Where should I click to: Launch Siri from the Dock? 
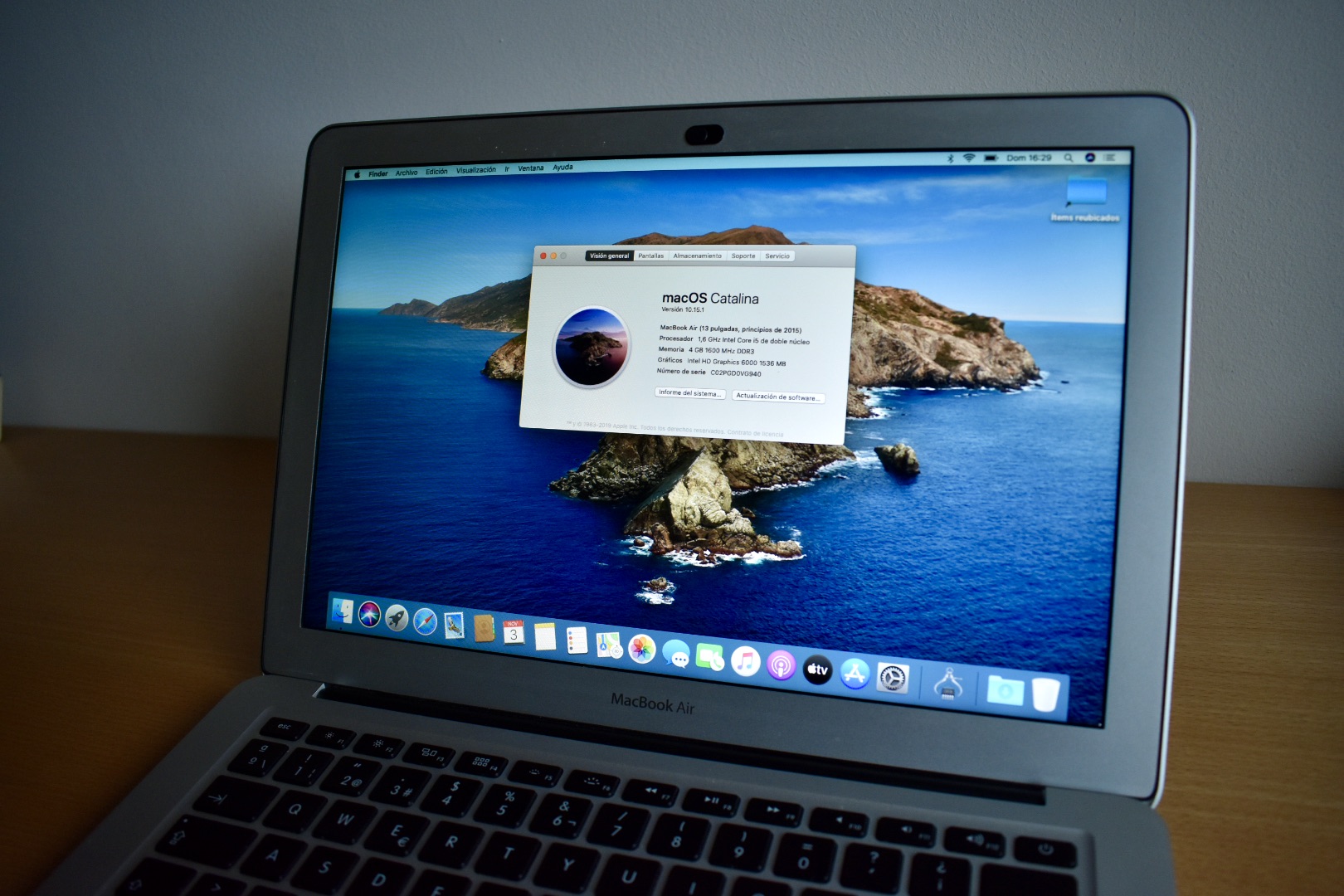tap(370, 615)
